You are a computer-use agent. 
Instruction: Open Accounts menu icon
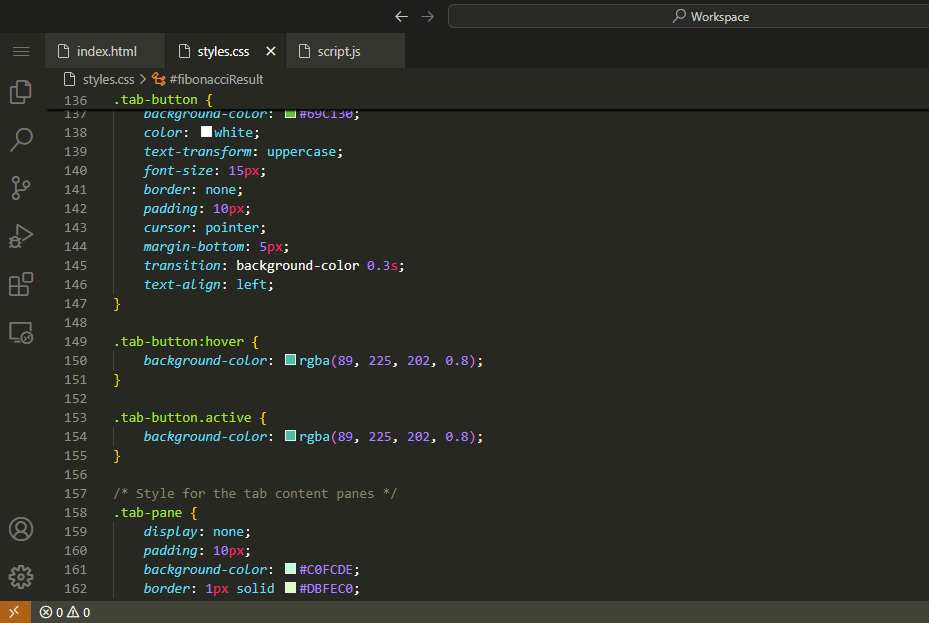21,529
